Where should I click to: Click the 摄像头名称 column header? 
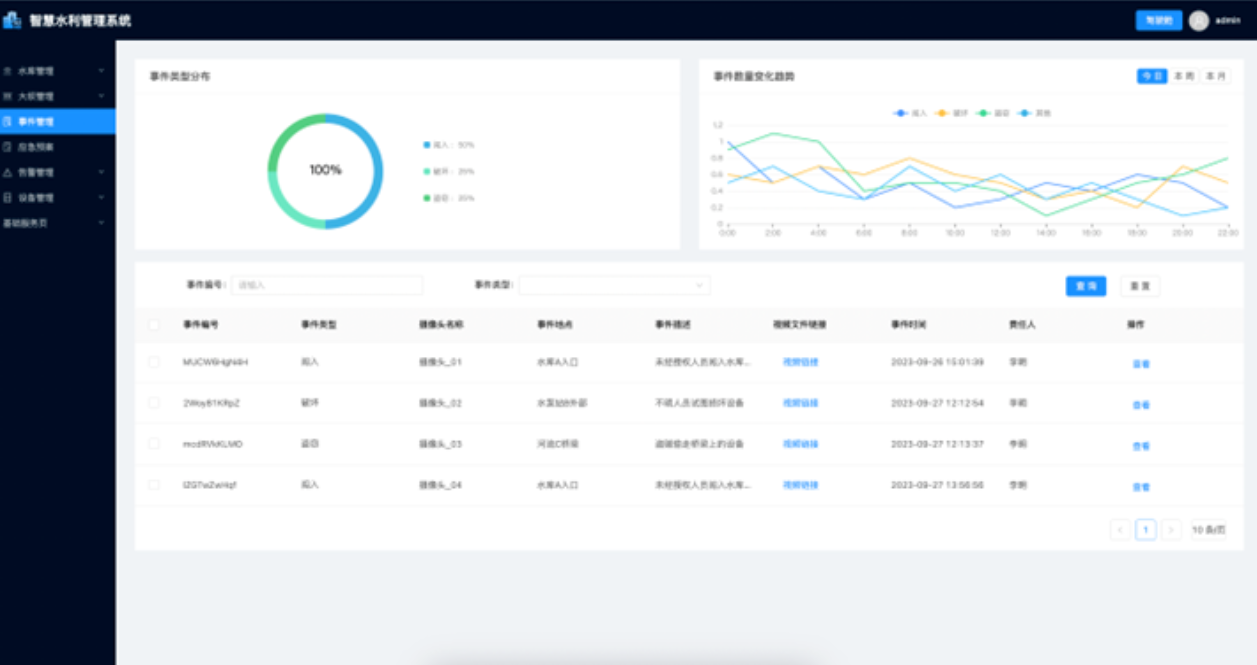[x=441, y=324]
